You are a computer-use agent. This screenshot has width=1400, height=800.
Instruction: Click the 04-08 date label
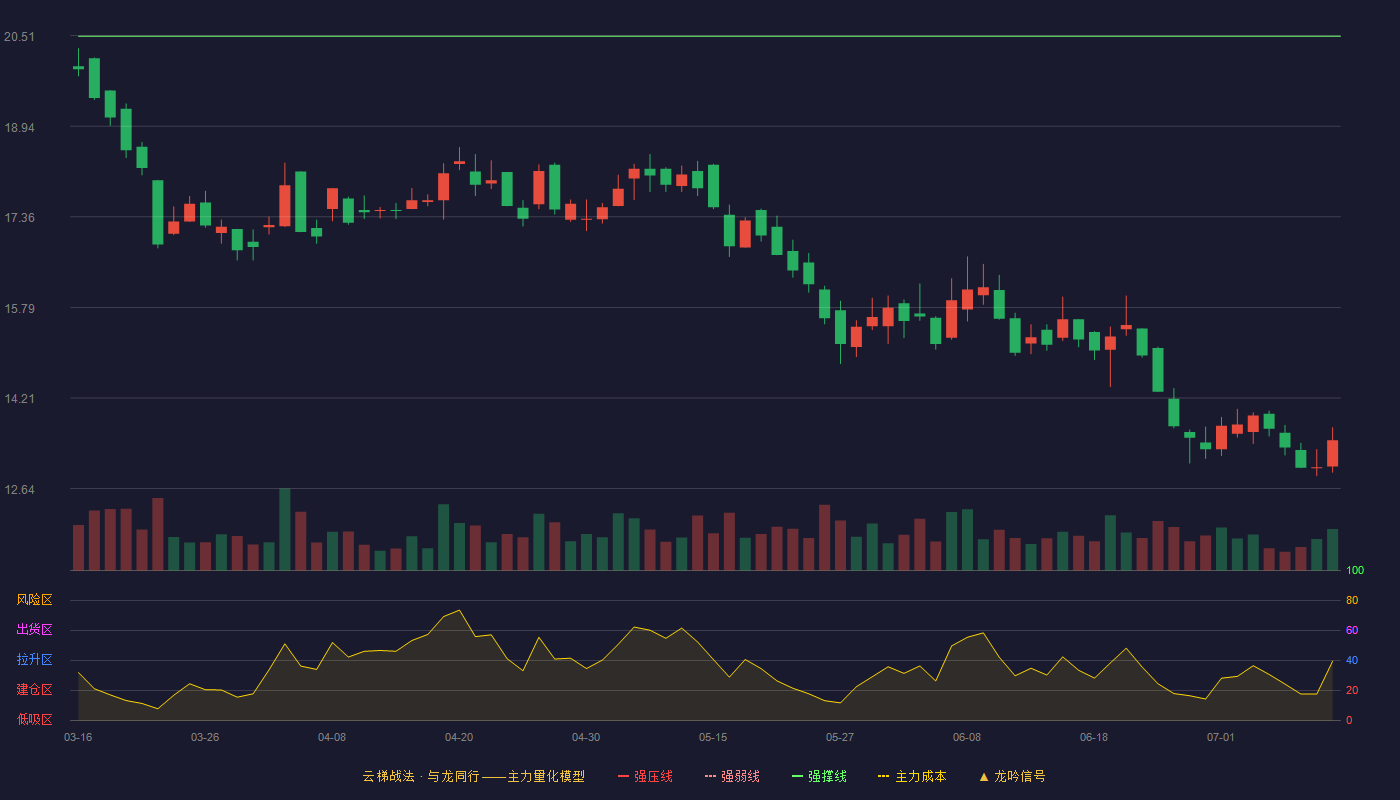[332, 737]
